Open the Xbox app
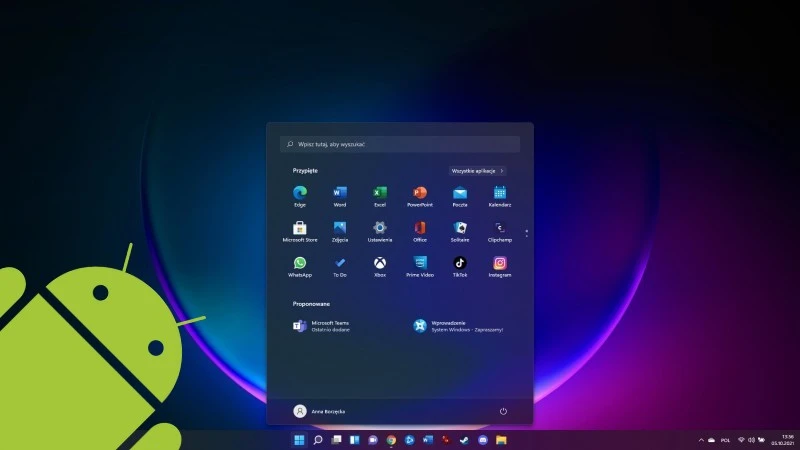Viewport: 800px width, 450px height. coord(380,267)
